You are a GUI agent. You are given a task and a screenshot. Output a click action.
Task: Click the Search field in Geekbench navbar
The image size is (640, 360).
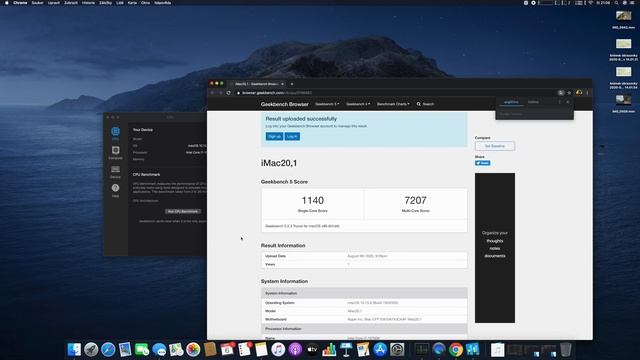pyautogui.click(x=425, y=104)
